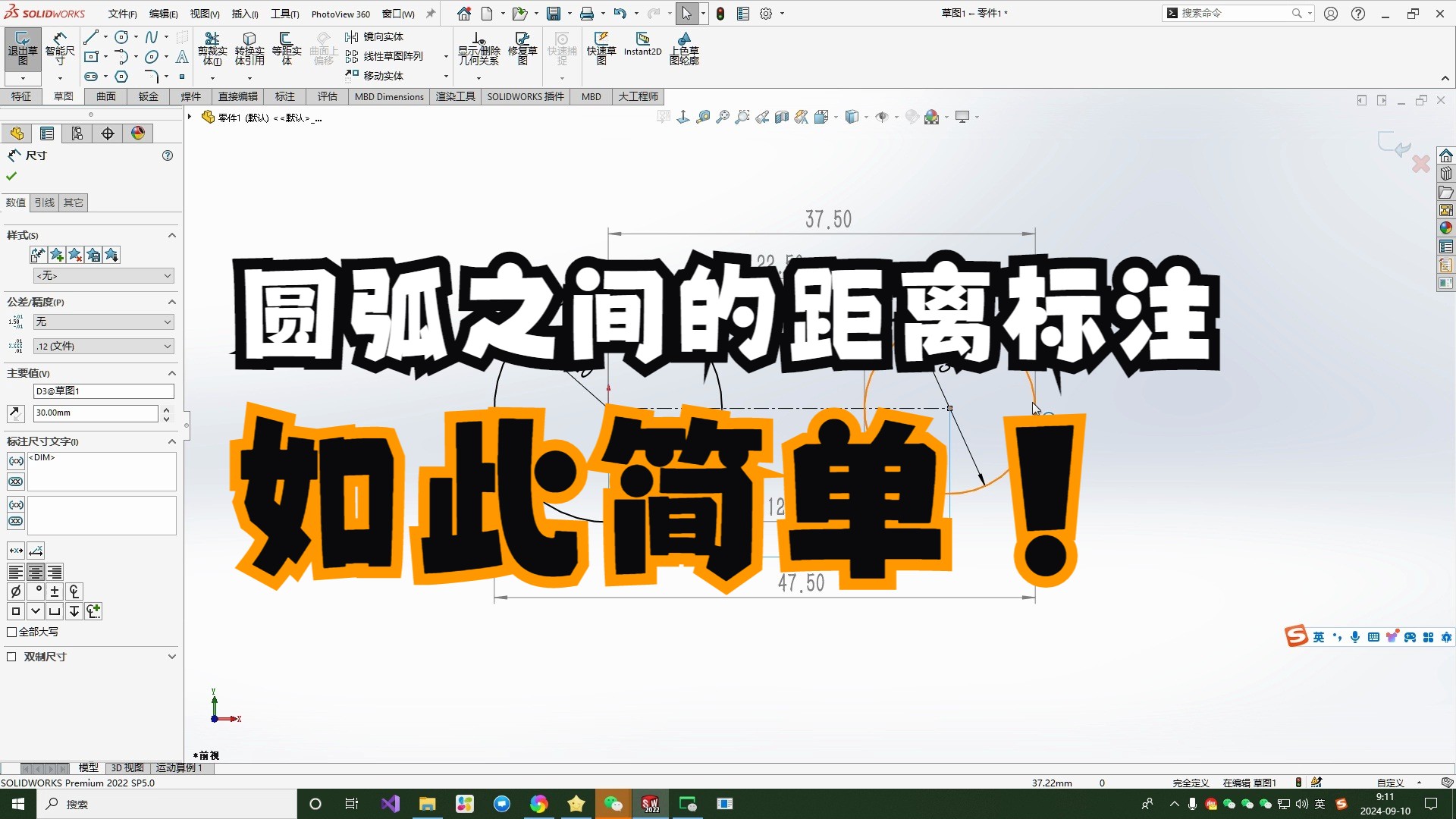Open the 工具(T) menu
Screen dimensions: 1456x819
(286, 13)
